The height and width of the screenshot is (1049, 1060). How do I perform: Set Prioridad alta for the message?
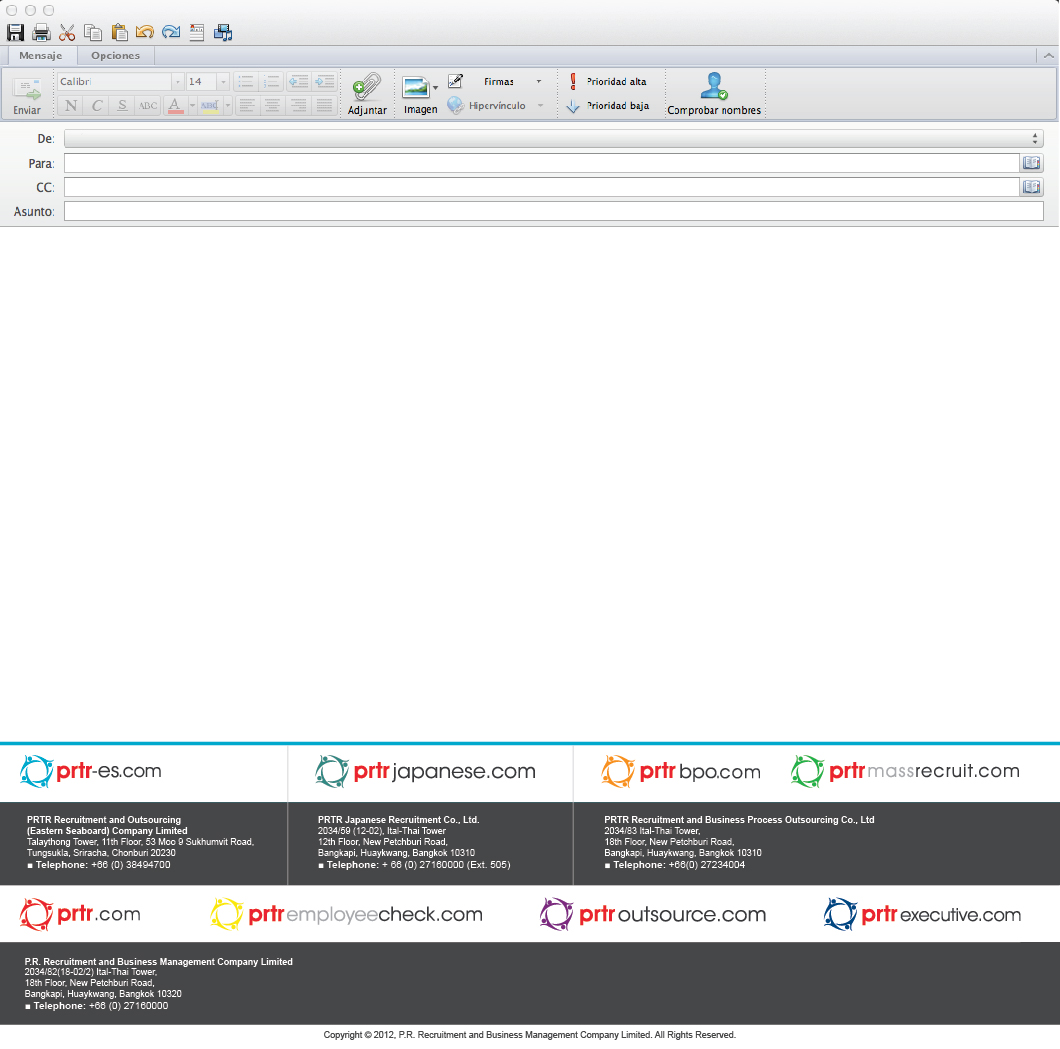click(608, 82)
